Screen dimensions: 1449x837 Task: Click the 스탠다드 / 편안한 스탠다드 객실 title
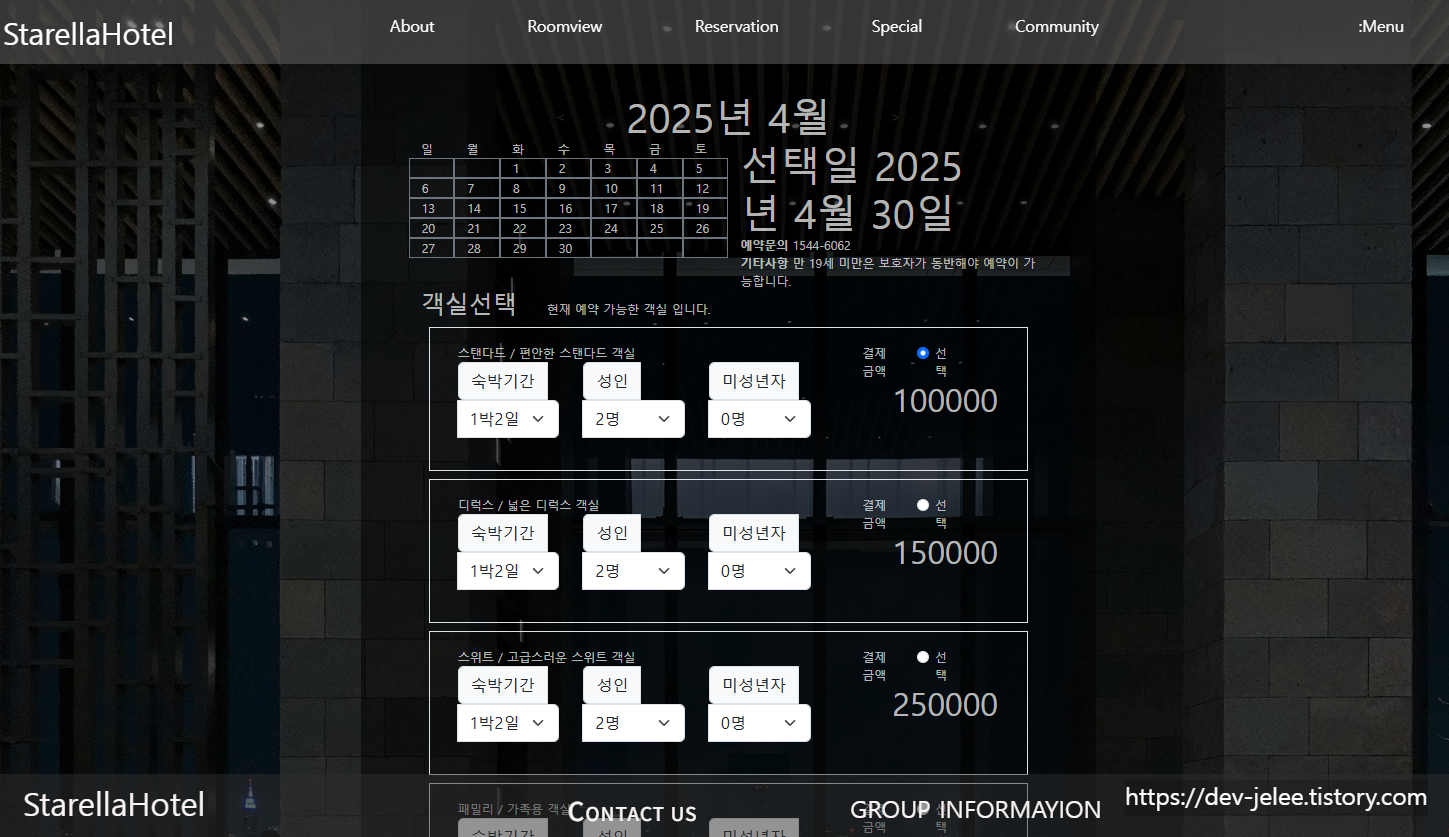546,353
